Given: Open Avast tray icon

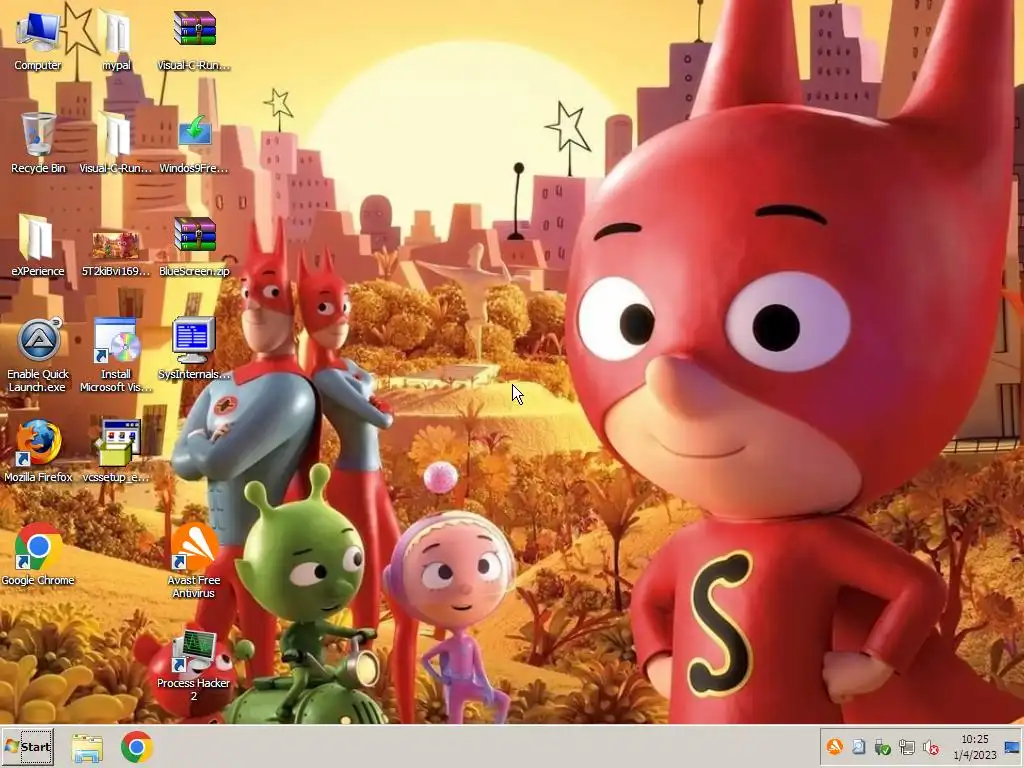Looking at the screenshot, I should point(834,746).
